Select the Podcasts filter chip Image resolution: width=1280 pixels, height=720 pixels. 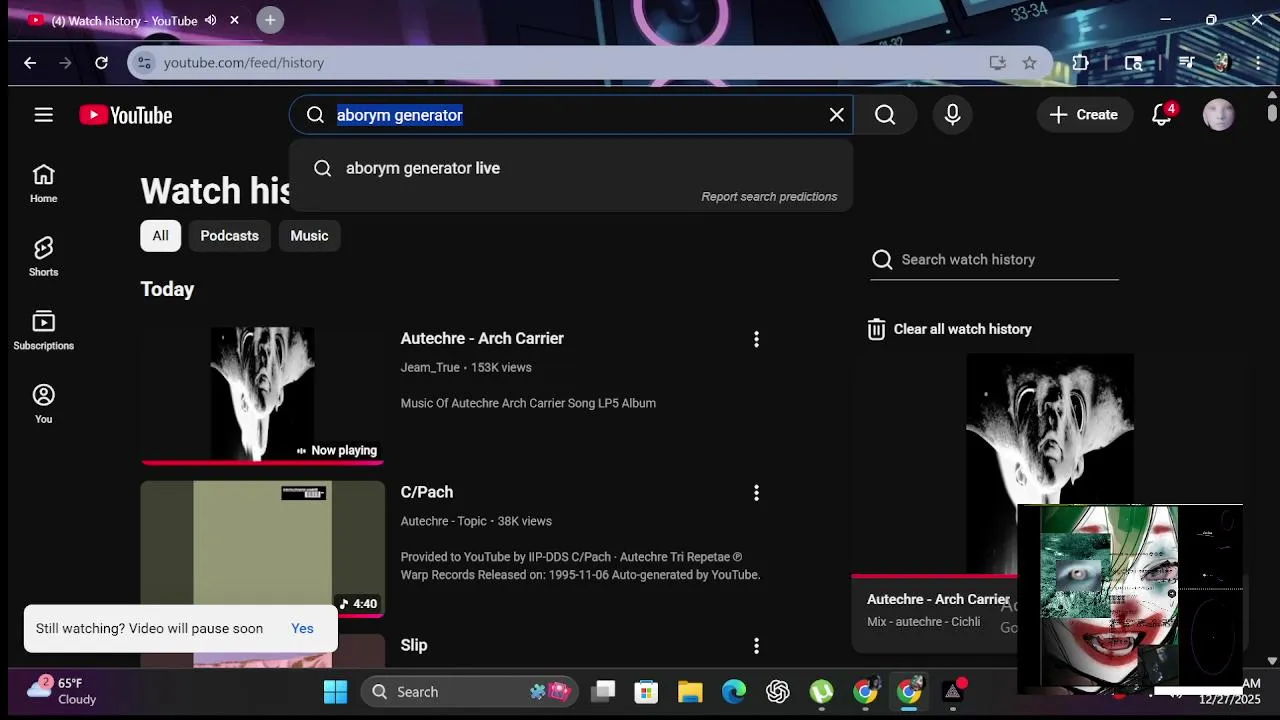coord(229,236)
